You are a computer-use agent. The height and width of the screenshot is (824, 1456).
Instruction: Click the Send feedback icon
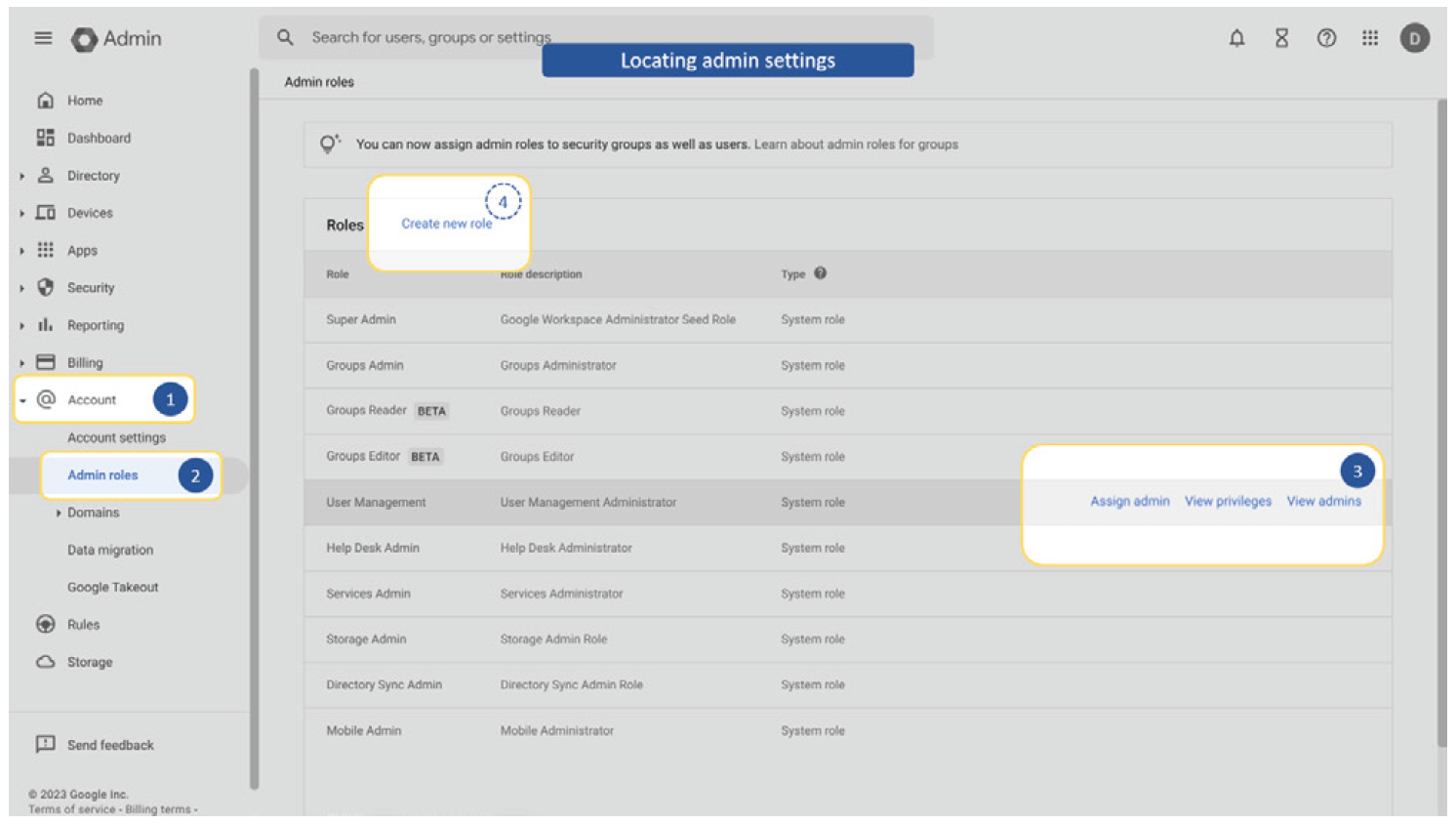point(45,744)
